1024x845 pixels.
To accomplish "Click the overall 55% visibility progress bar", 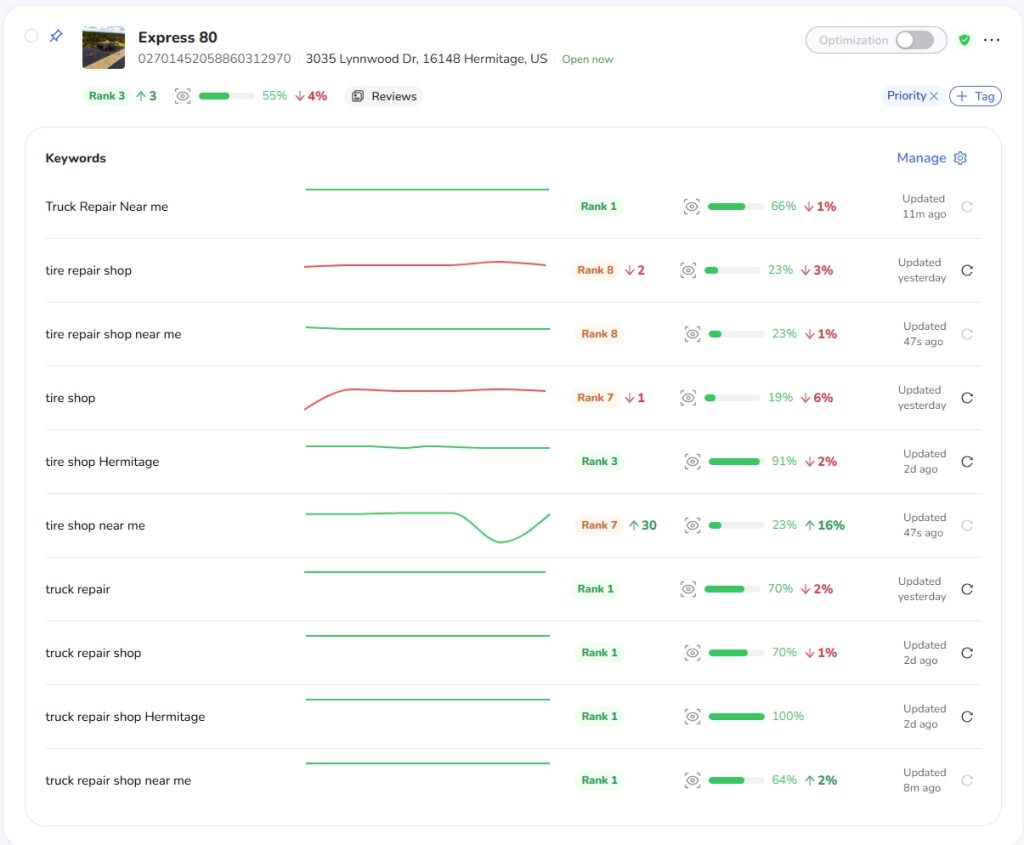I will [x=226, y=96].
